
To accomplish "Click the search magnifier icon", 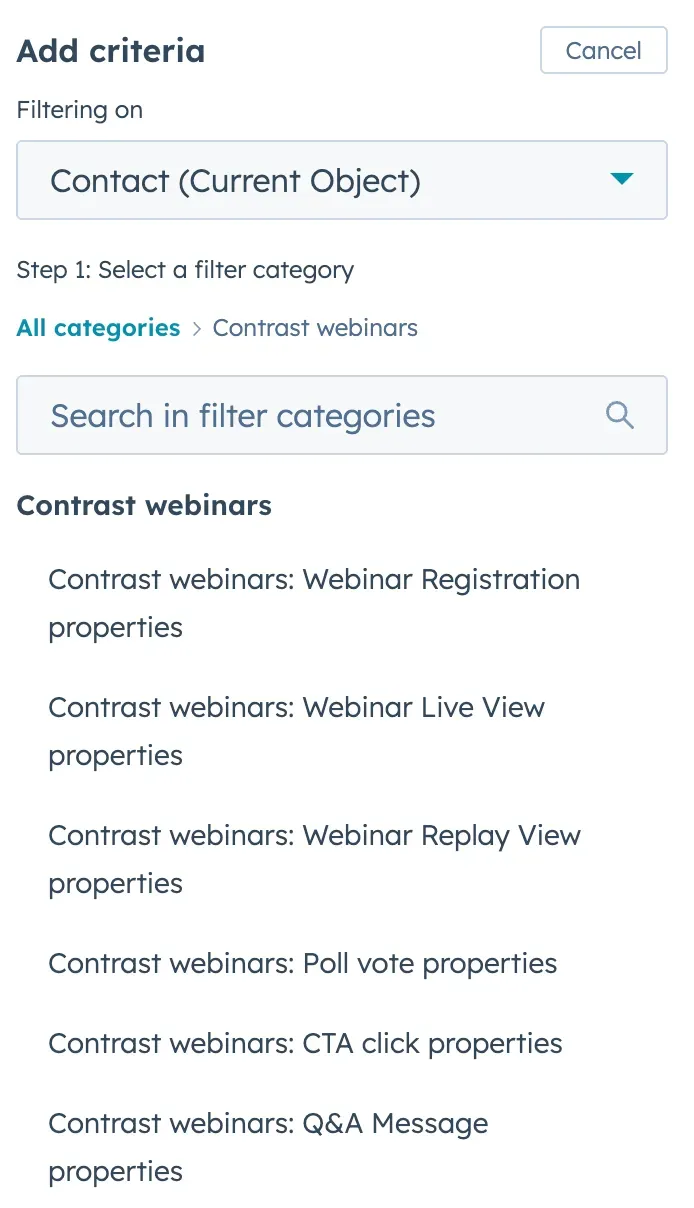I will coord(619,415).
